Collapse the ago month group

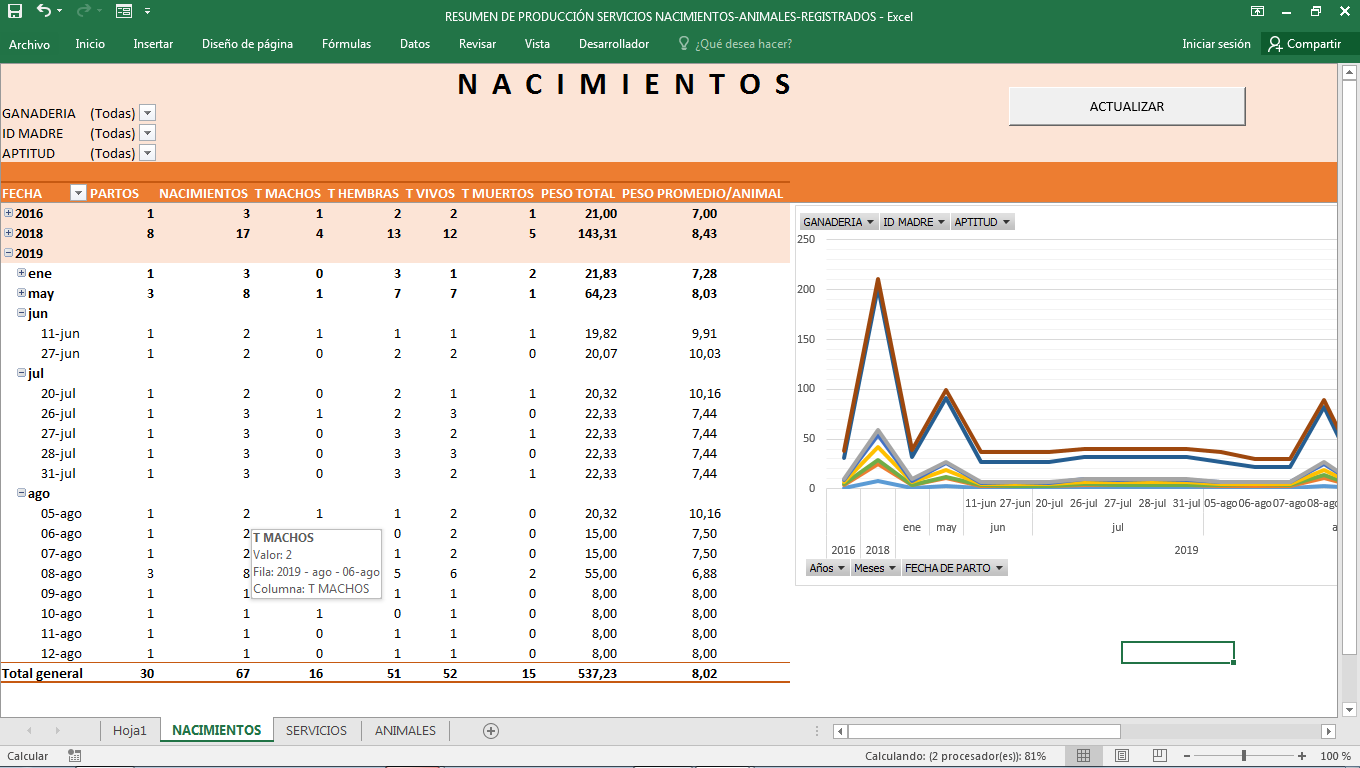point(22,493)
